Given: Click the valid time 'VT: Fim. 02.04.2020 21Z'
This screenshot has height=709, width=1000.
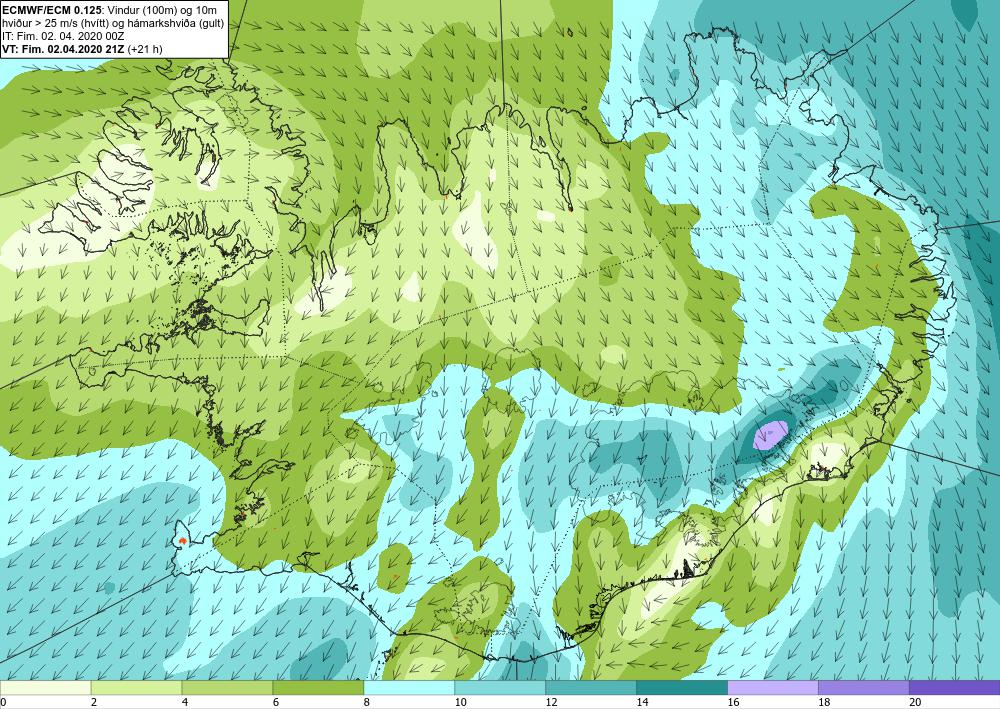Looking at the screenshot, I should pos(64,49).
